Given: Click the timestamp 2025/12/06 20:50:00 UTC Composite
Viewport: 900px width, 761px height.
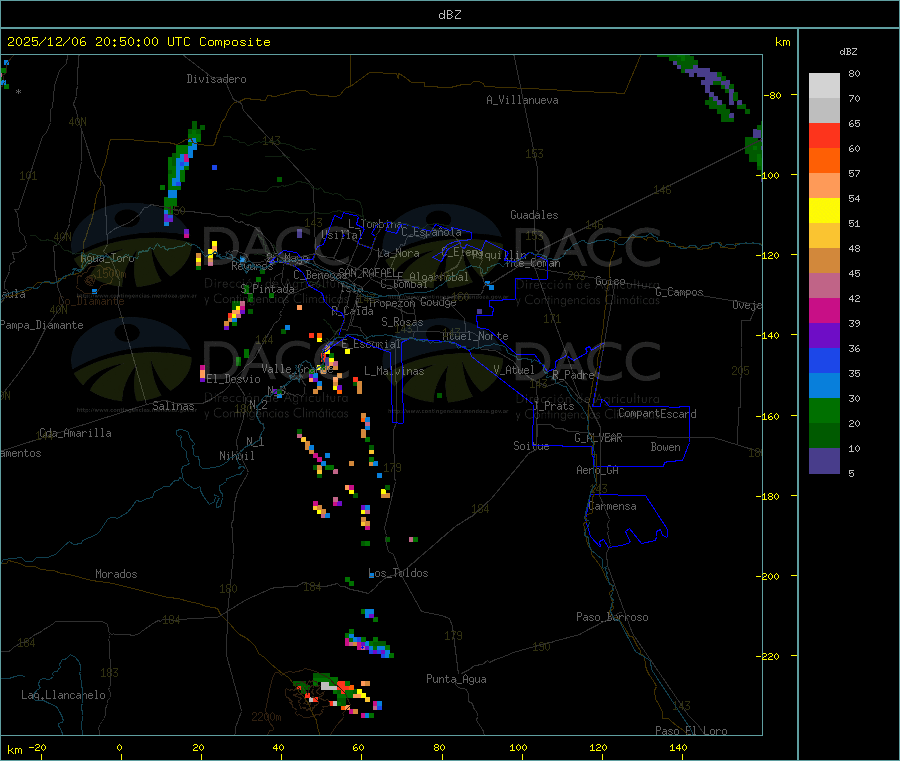Looking at the screenshot, I should click(138, 42).
